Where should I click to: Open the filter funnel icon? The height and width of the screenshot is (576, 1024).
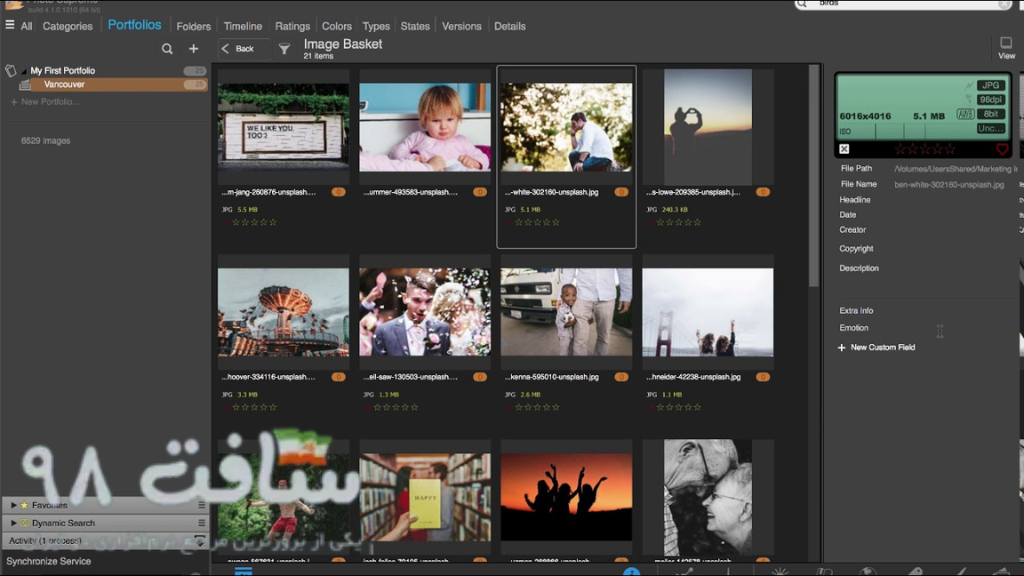click(x=284, y=48)
